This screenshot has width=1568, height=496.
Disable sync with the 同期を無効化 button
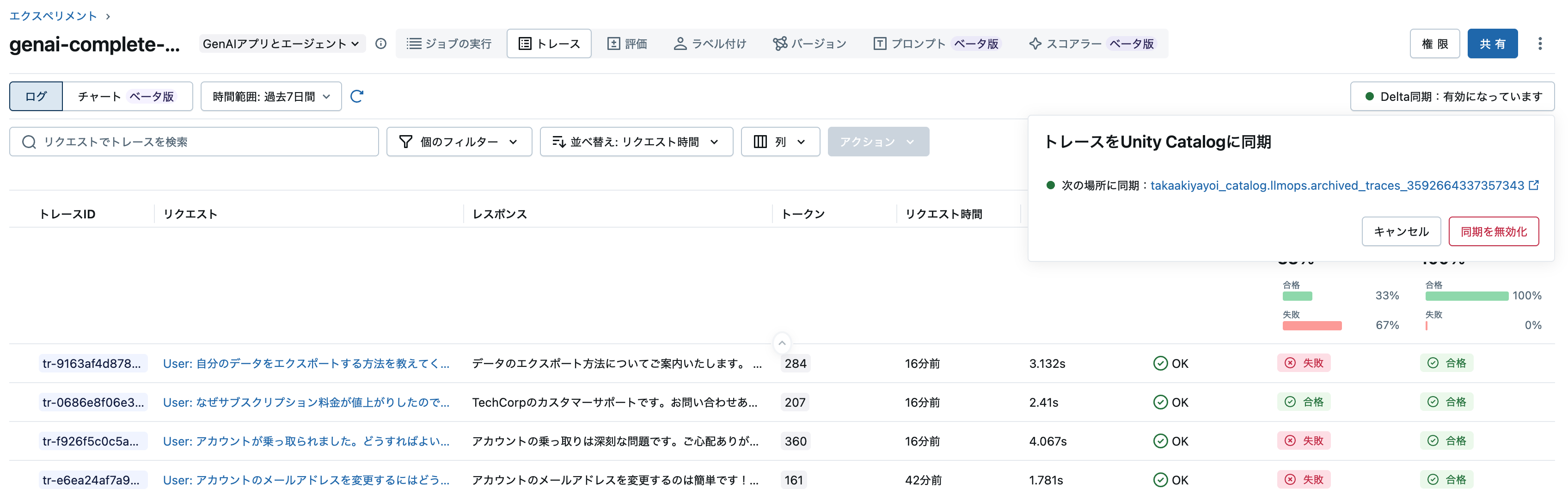[1494, 231]
